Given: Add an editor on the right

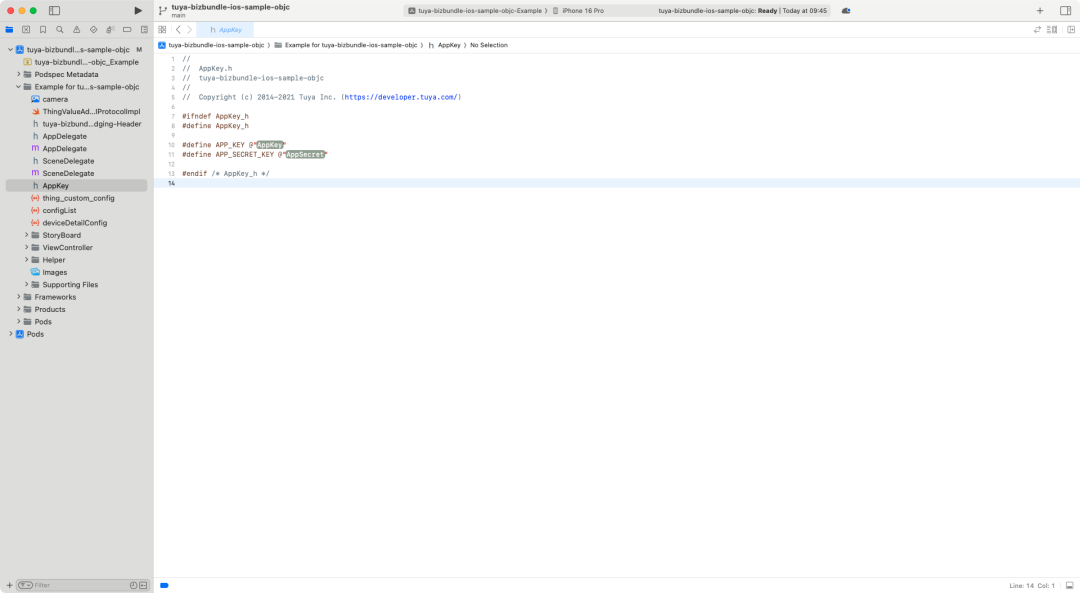Looking at the screenshot, I should [1071, 30].
